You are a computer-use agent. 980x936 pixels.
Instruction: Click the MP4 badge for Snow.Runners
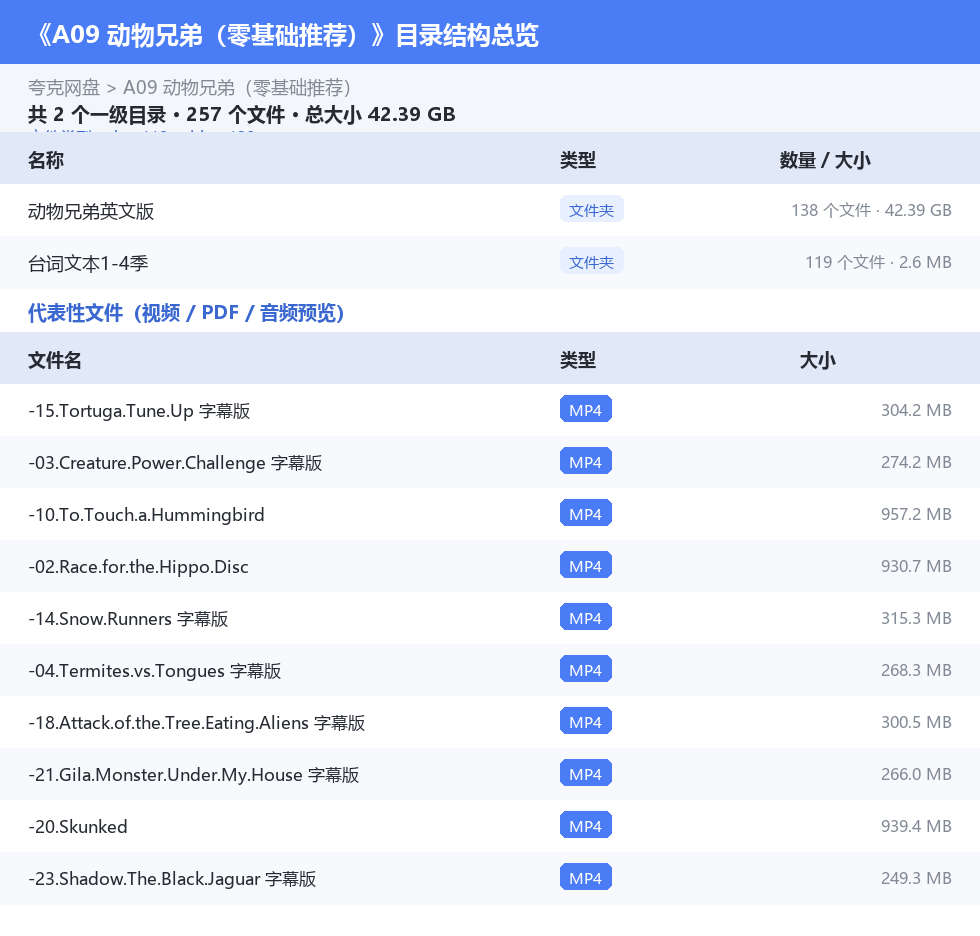[x=586, y=617]
